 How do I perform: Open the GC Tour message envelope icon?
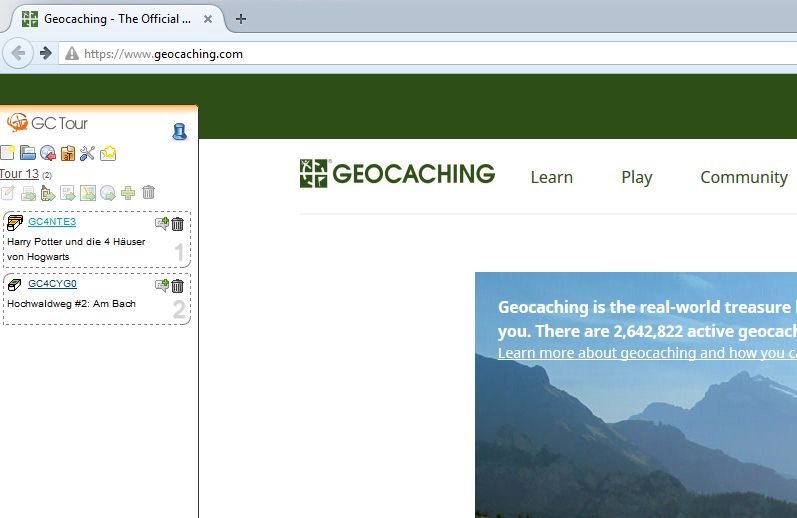[108, 153]
